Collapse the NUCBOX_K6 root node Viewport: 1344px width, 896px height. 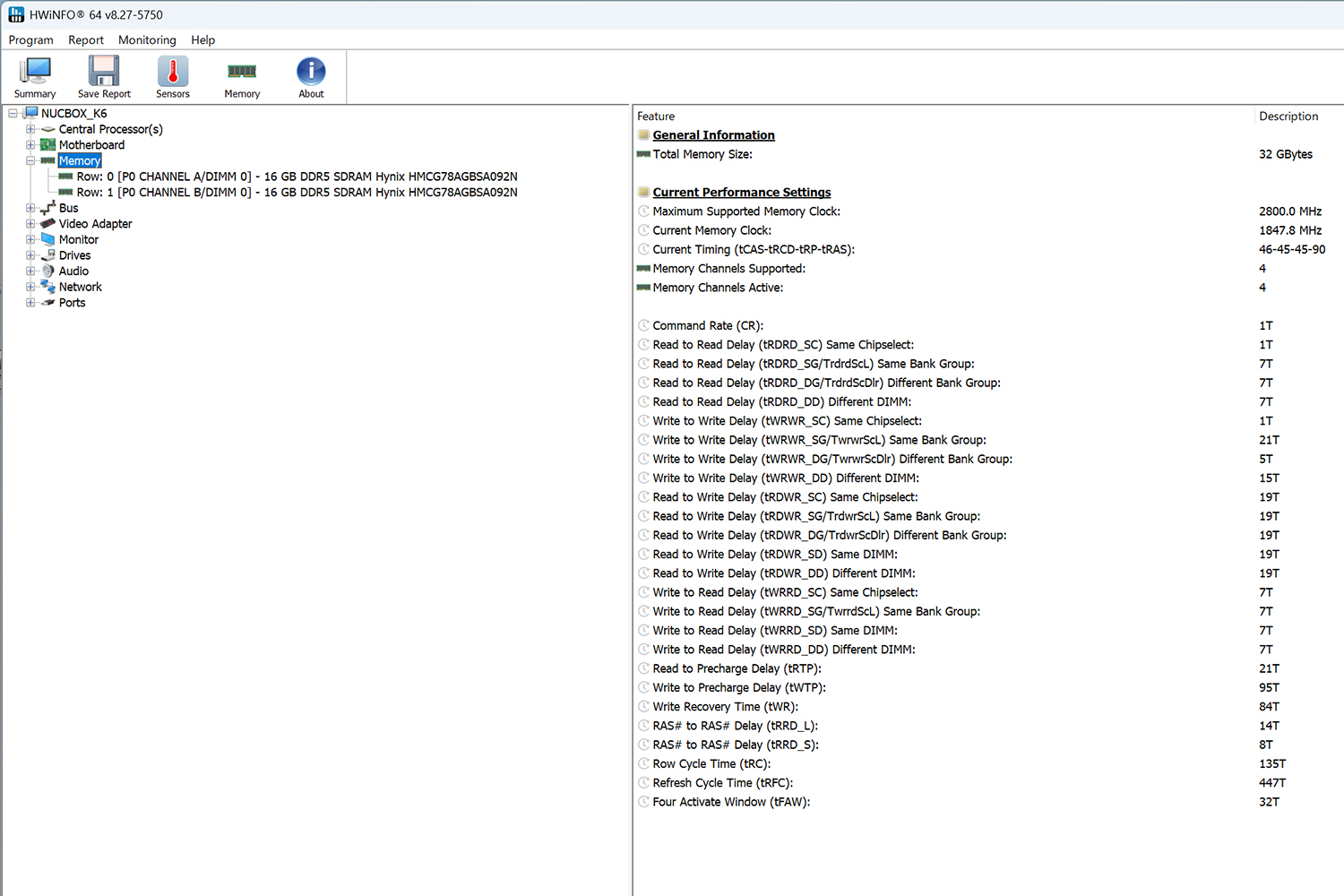[x=13, y=114]
